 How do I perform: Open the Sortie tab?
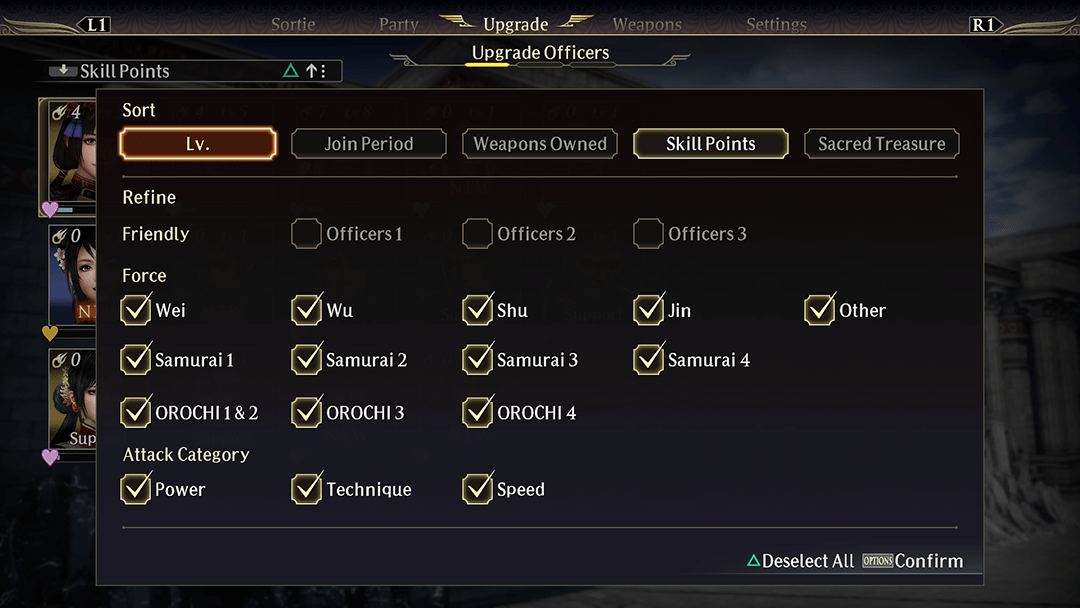tap(293, 25)
